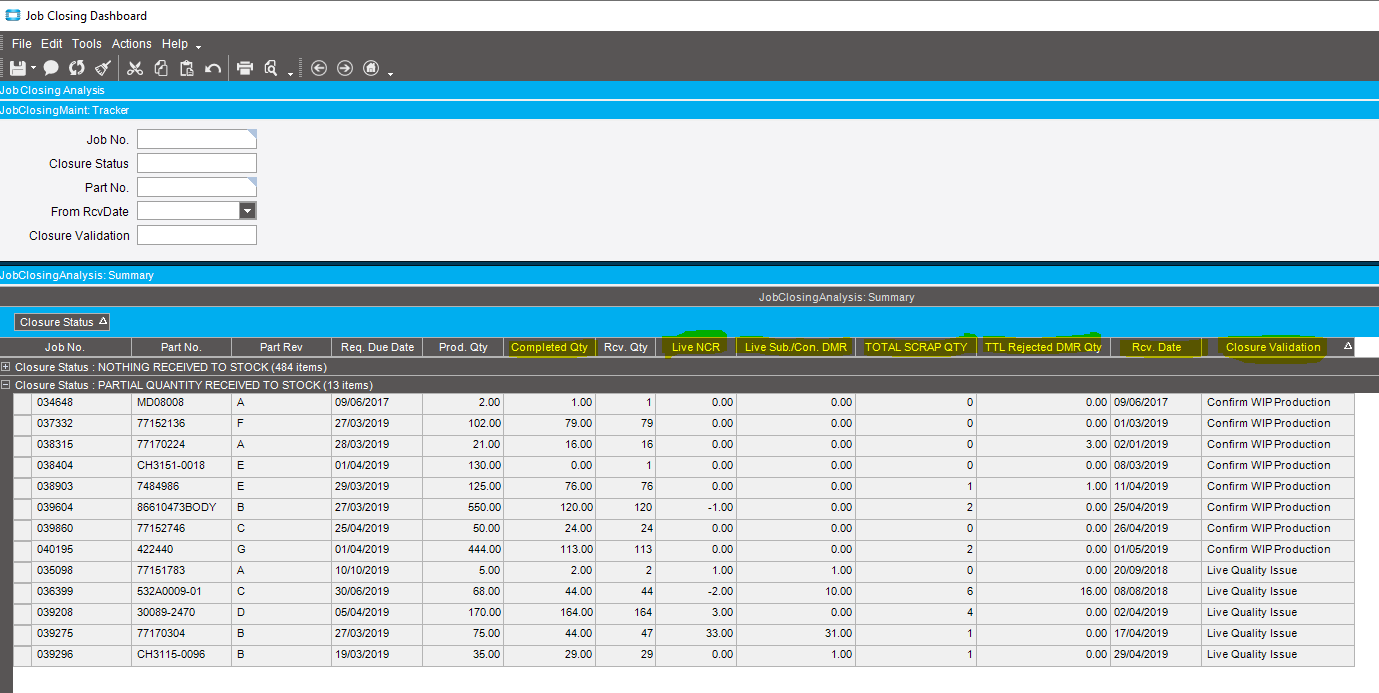Click the Closure Status group-by button
The width and height of the screenshot is (1379, 693).
click(62, 322)
